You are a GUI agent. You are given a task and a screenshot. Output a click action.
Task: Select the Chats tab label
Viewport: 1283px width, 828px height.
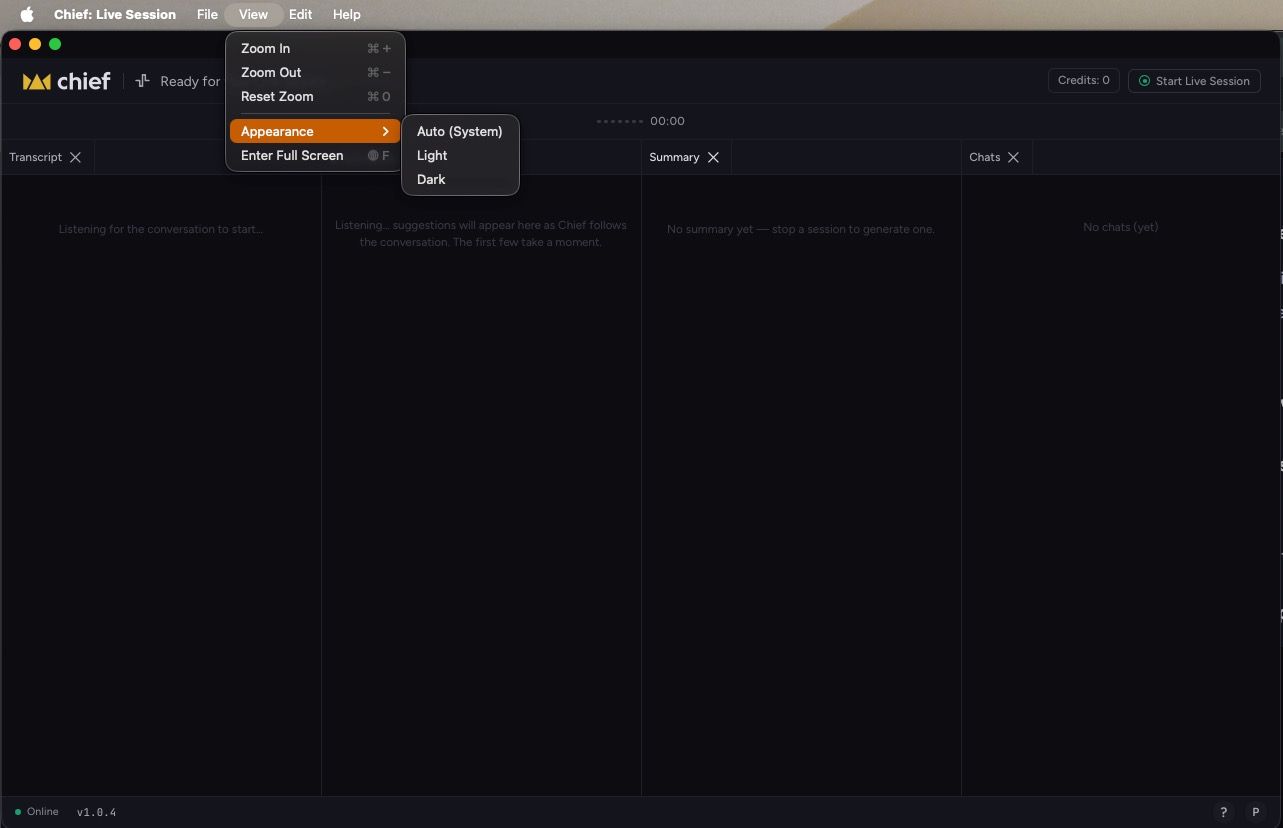[x=985, y=157]
